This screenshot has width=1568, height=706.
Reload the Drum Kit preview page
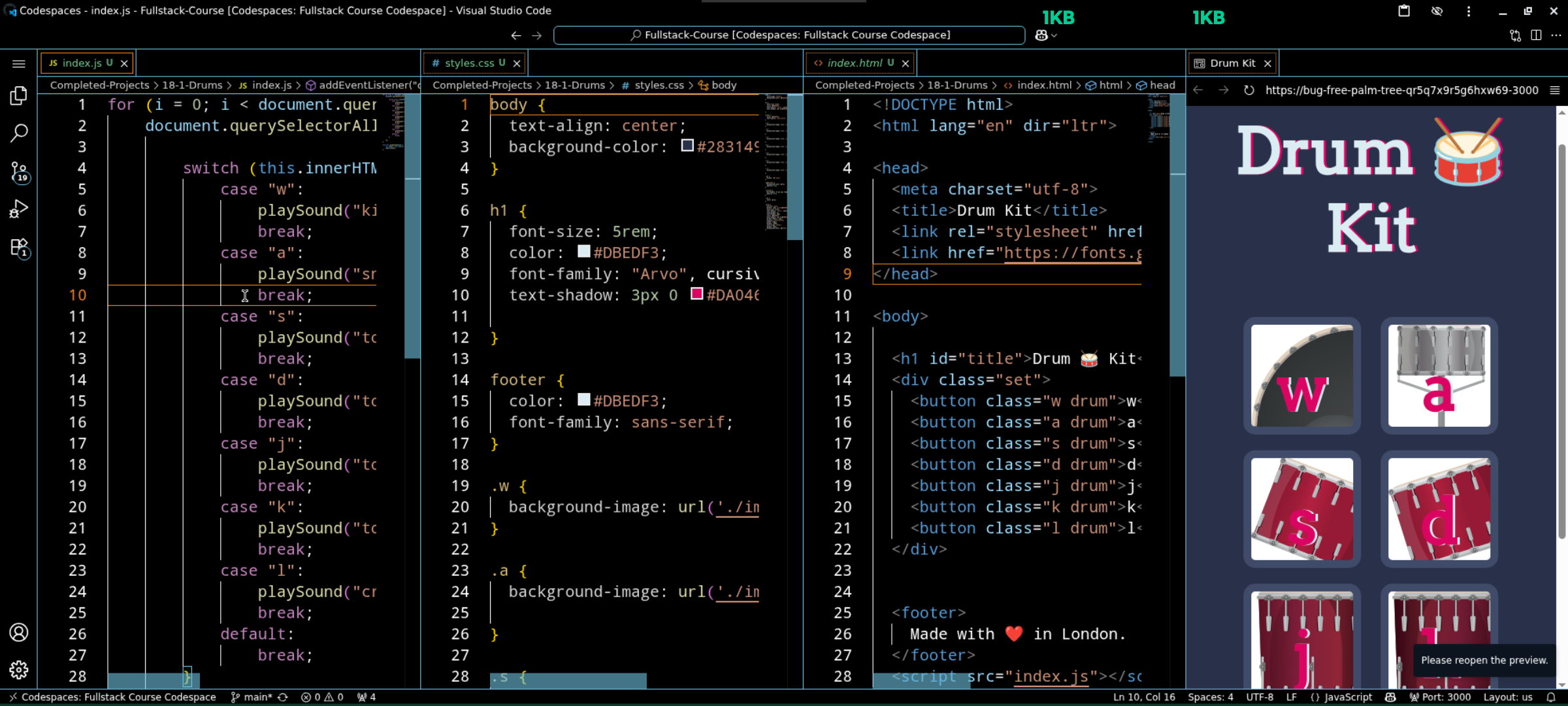1249,90
